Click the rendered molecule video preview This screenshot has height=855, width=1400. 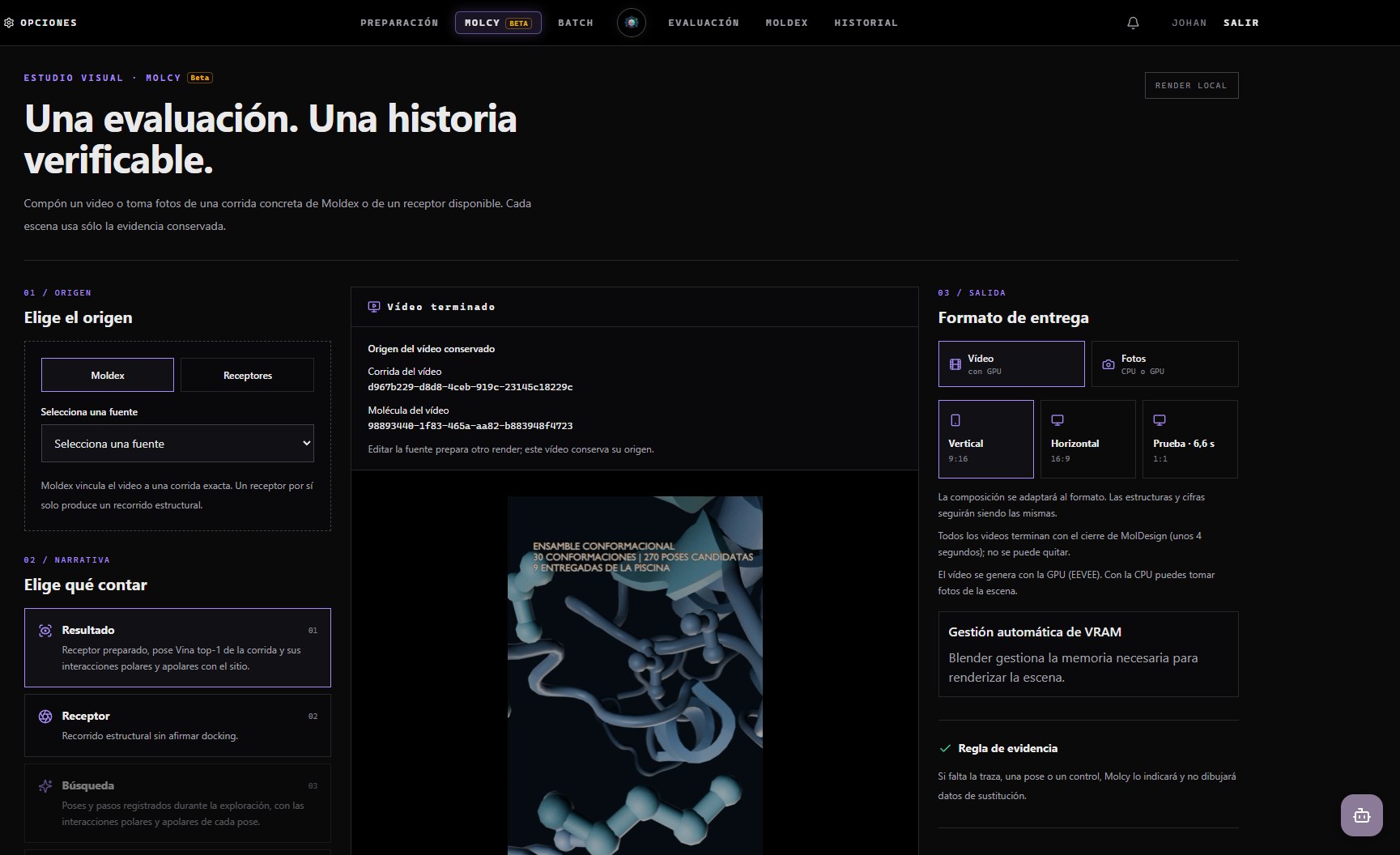click(635, 675)
